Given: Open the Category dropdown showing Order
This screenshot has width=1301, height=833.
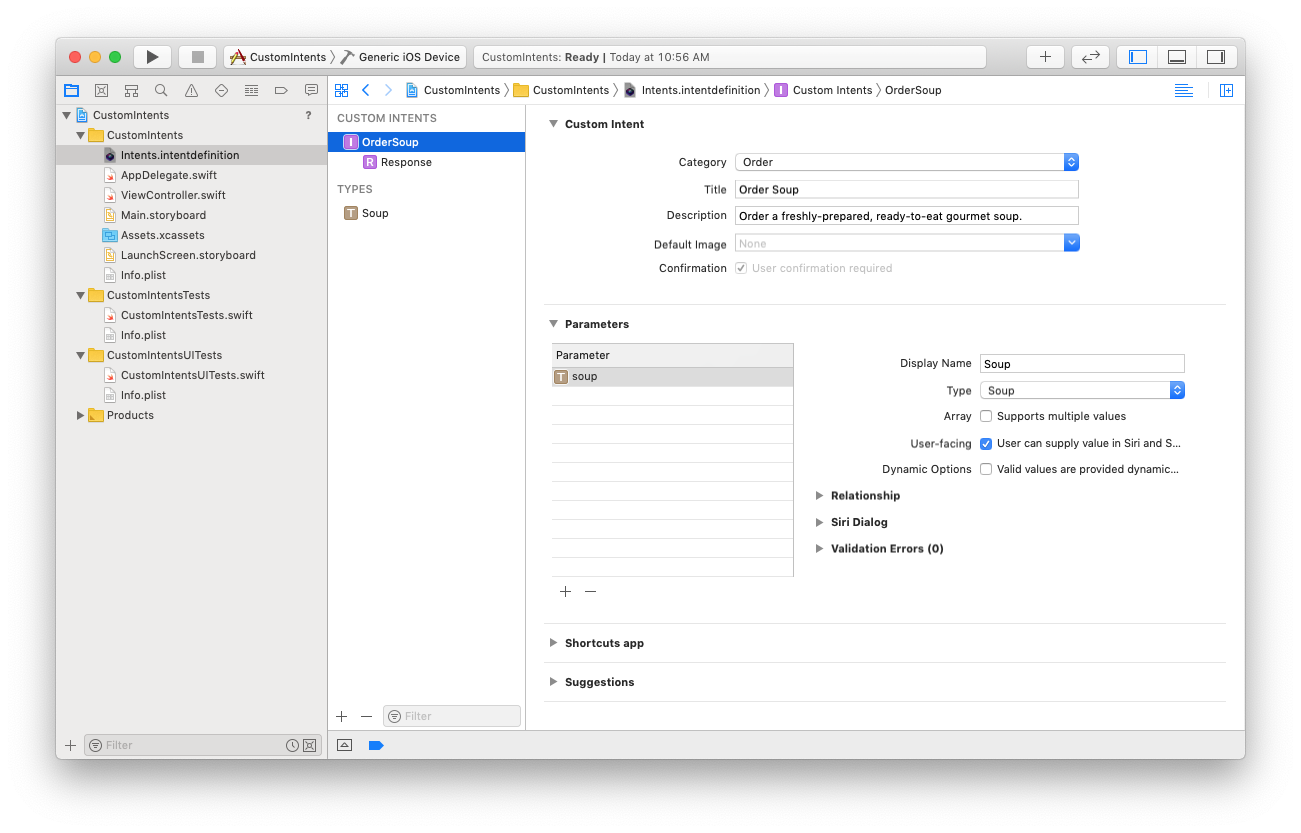Looking at the screenshot, I should (906, 162).
